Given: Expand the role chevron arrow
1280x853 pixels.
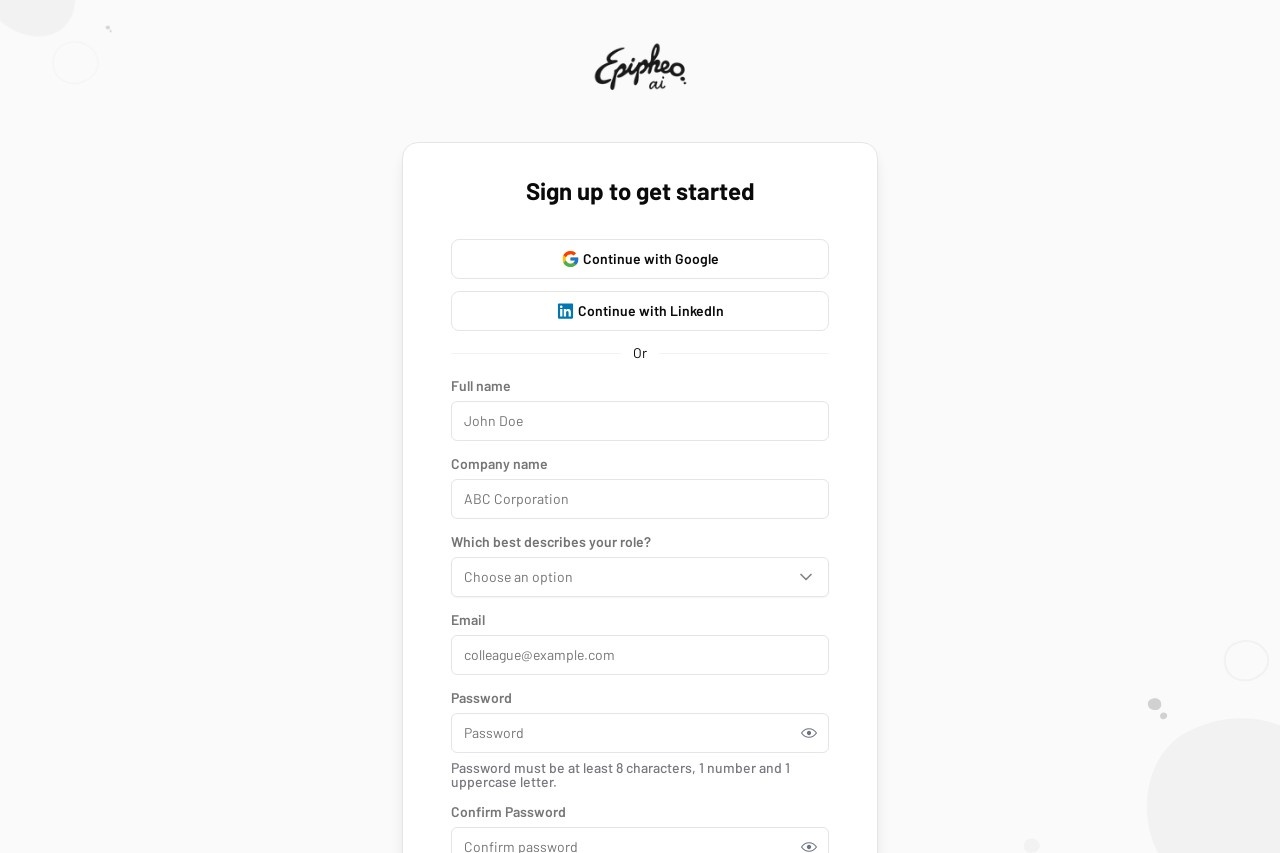Looking at the screenshot, I should point(806,577).
